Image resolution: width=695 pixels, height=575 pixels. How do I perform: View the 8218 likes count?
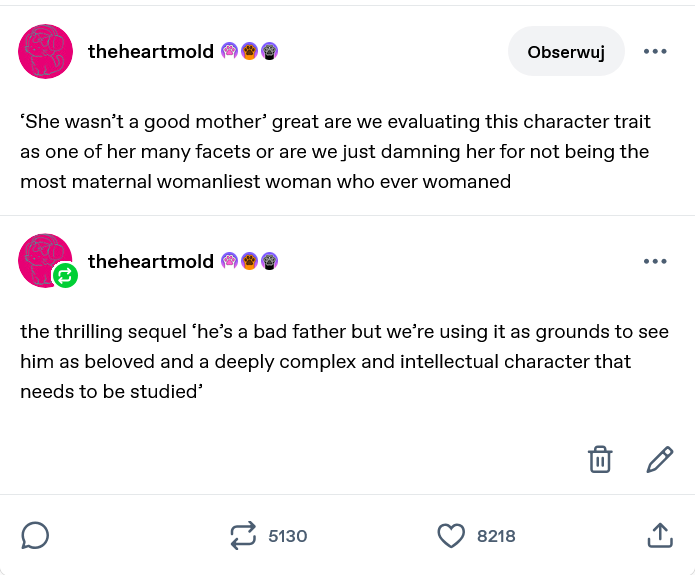point(496,536)
